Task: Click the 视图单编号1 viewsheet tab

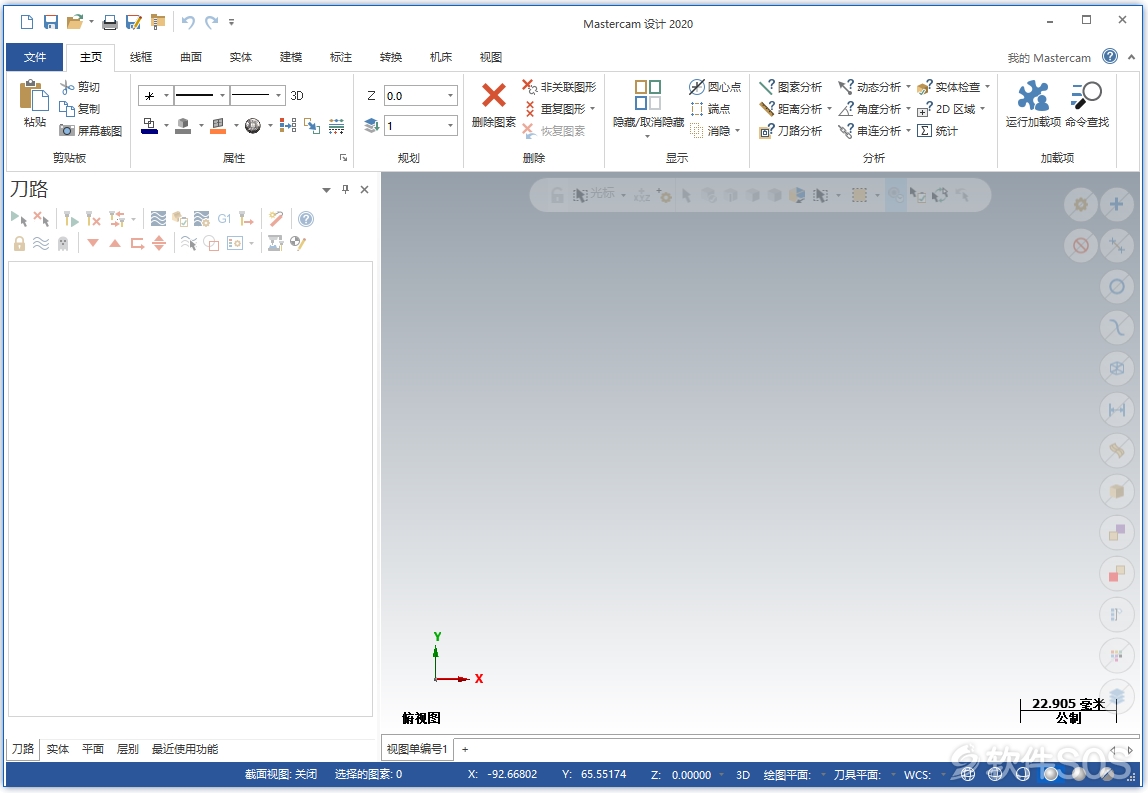Action: click(417, 748)
